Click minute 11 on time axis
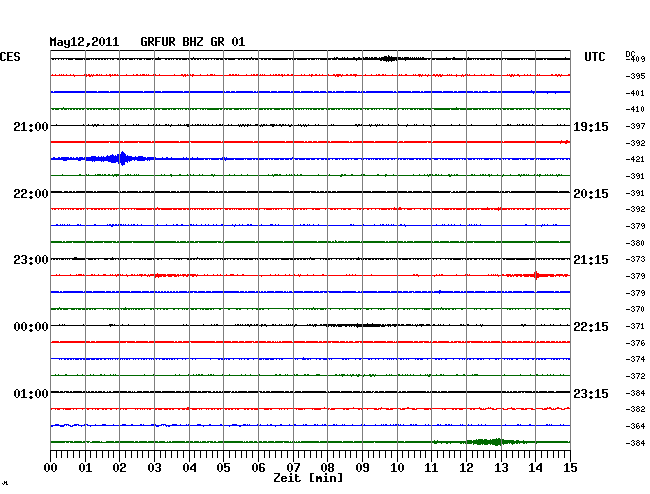The image size is (650, 494). tap(431, 468)
